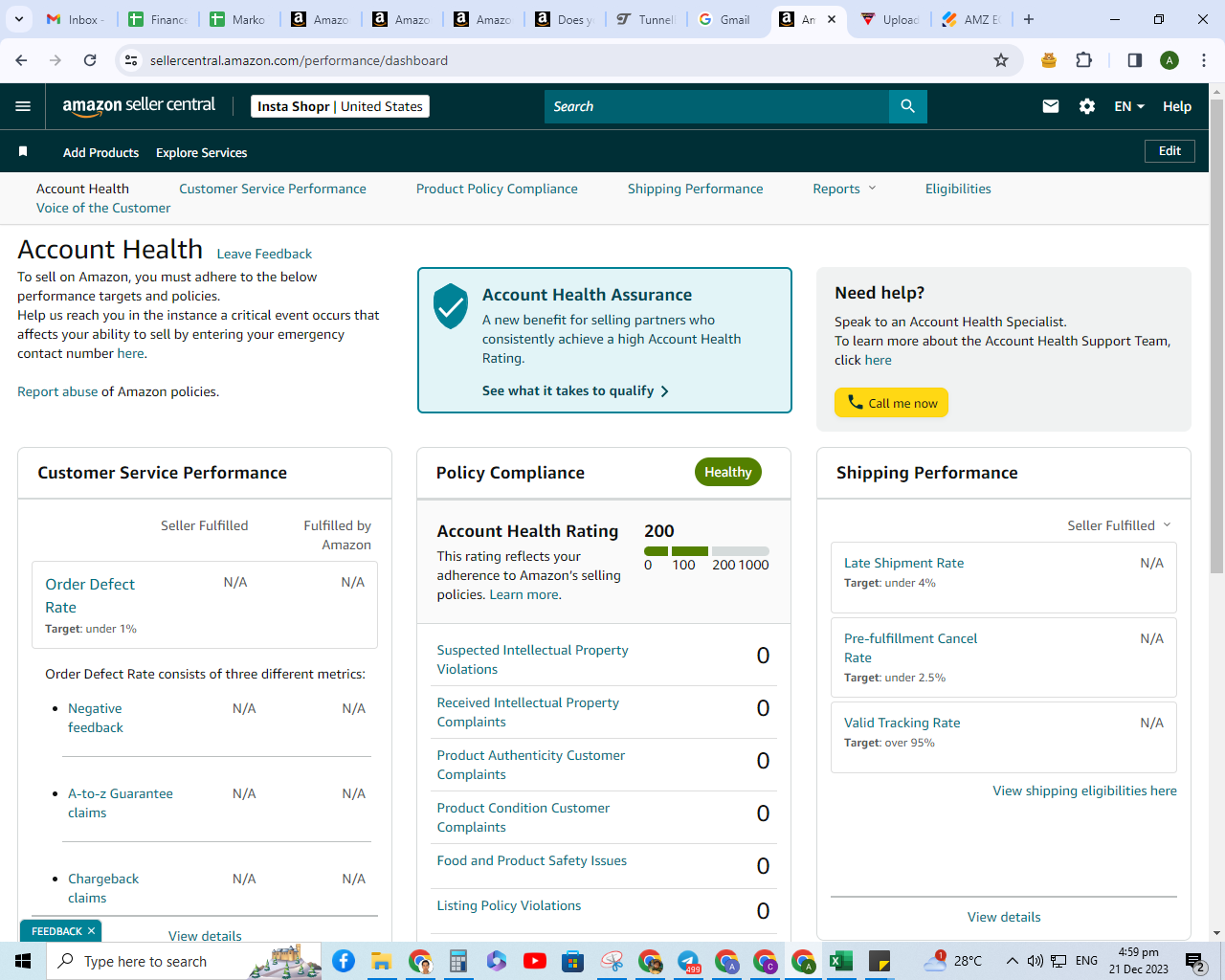Image resolution: width=1225 pixels, height=980 pixels.
Task: Expand the Reports dropdown menu
Action: coord(844,189)
